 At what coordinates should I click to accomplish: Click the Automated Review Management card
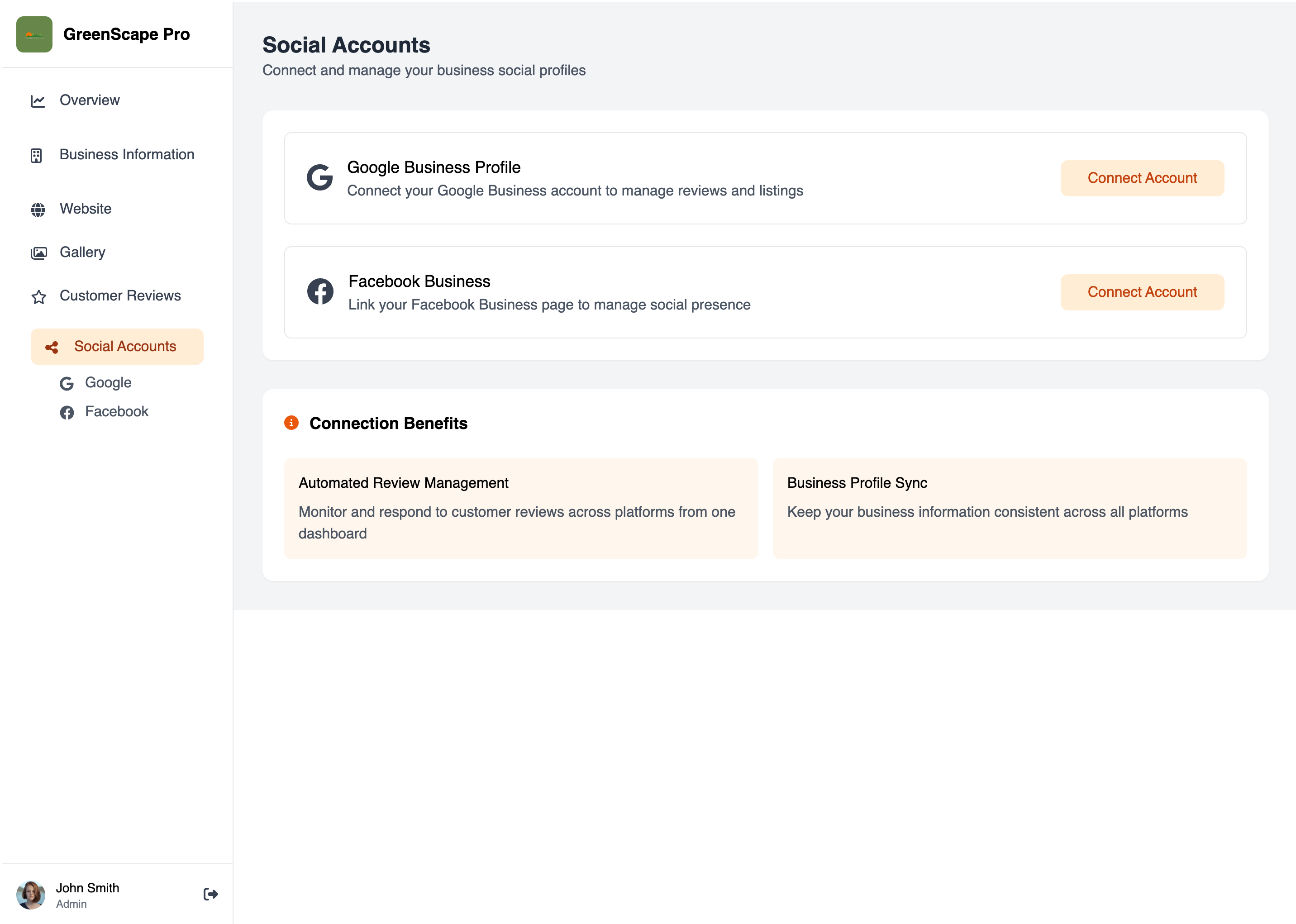[520, 508]
